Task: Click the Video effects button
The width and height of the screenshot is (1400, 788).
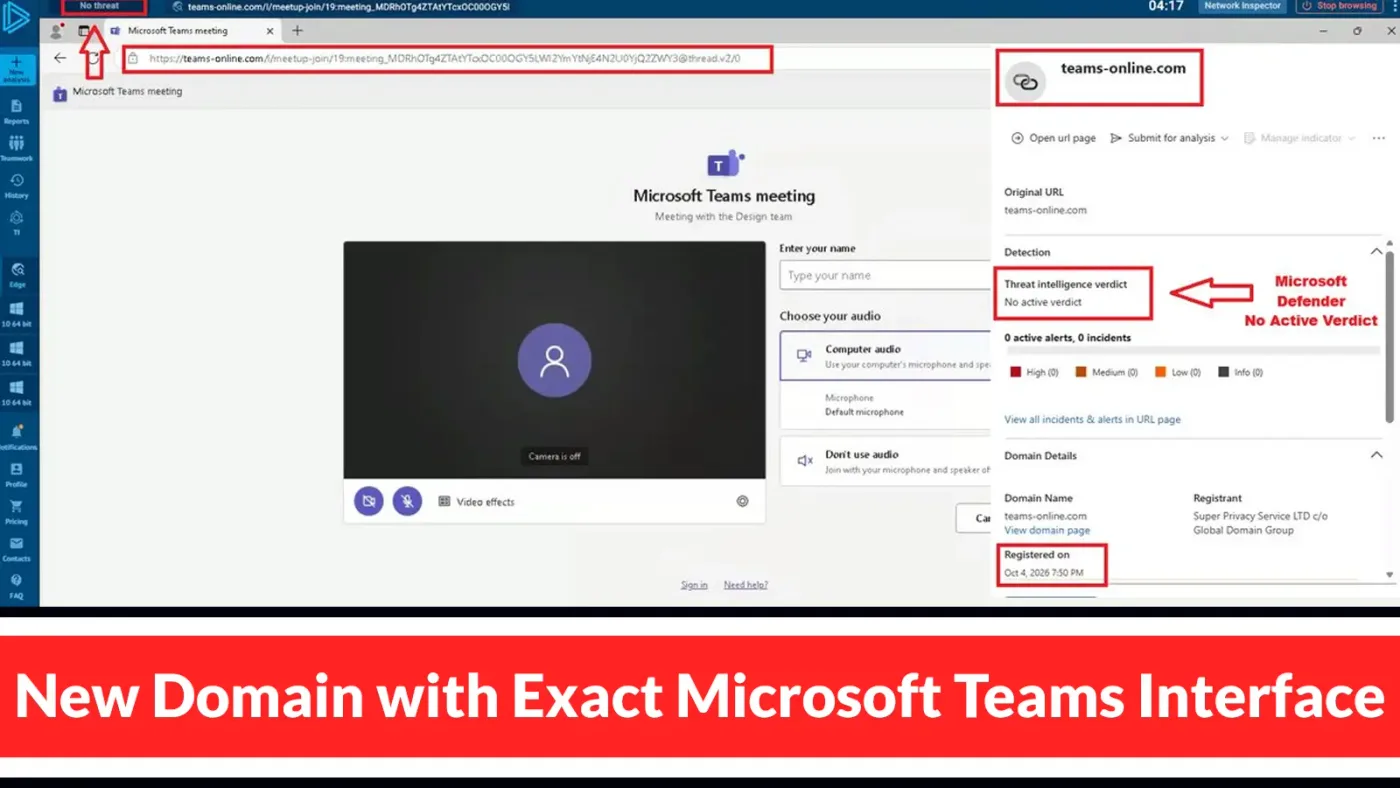Action: click(x=476, y=502)
